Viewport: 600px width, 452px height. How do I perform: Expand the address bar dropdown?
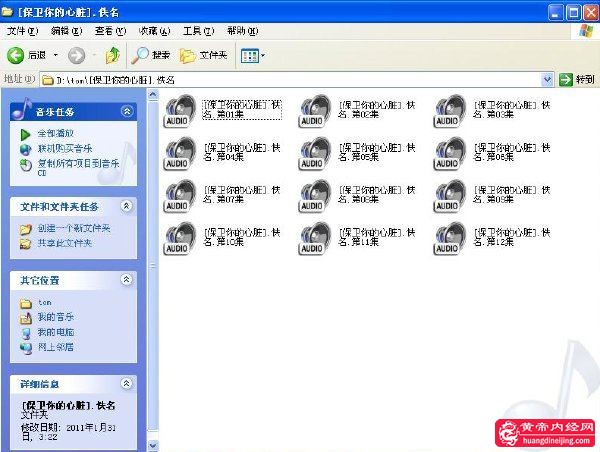tap(548, 80)
